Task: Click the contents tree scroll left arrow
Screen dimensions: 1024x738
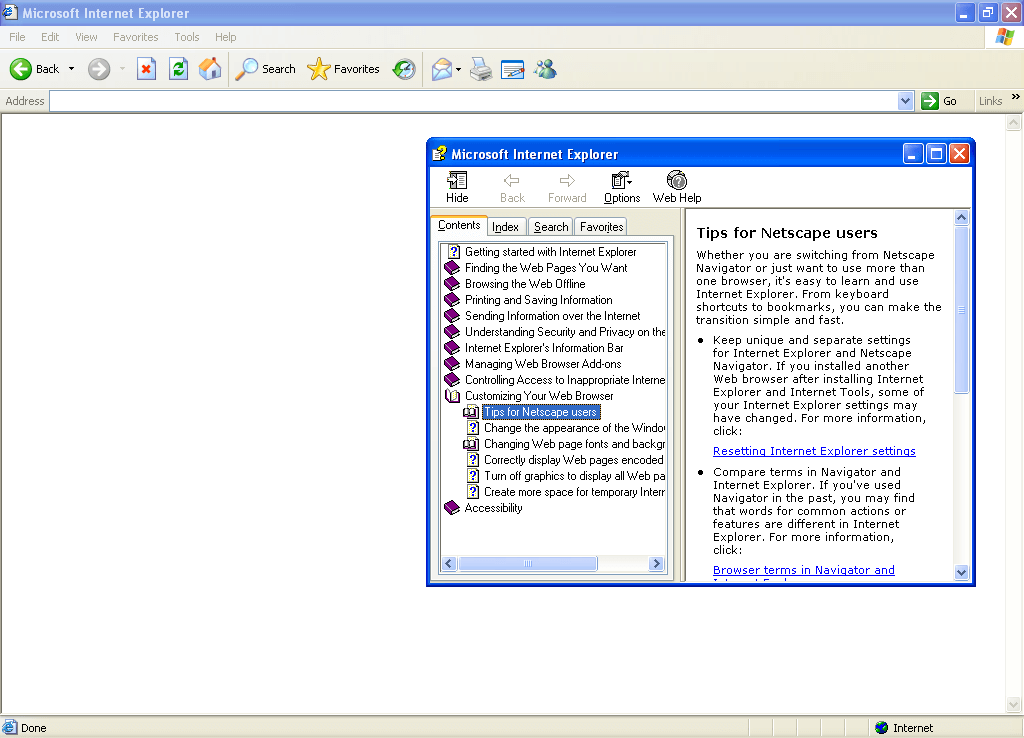Action: pos(449,564)
